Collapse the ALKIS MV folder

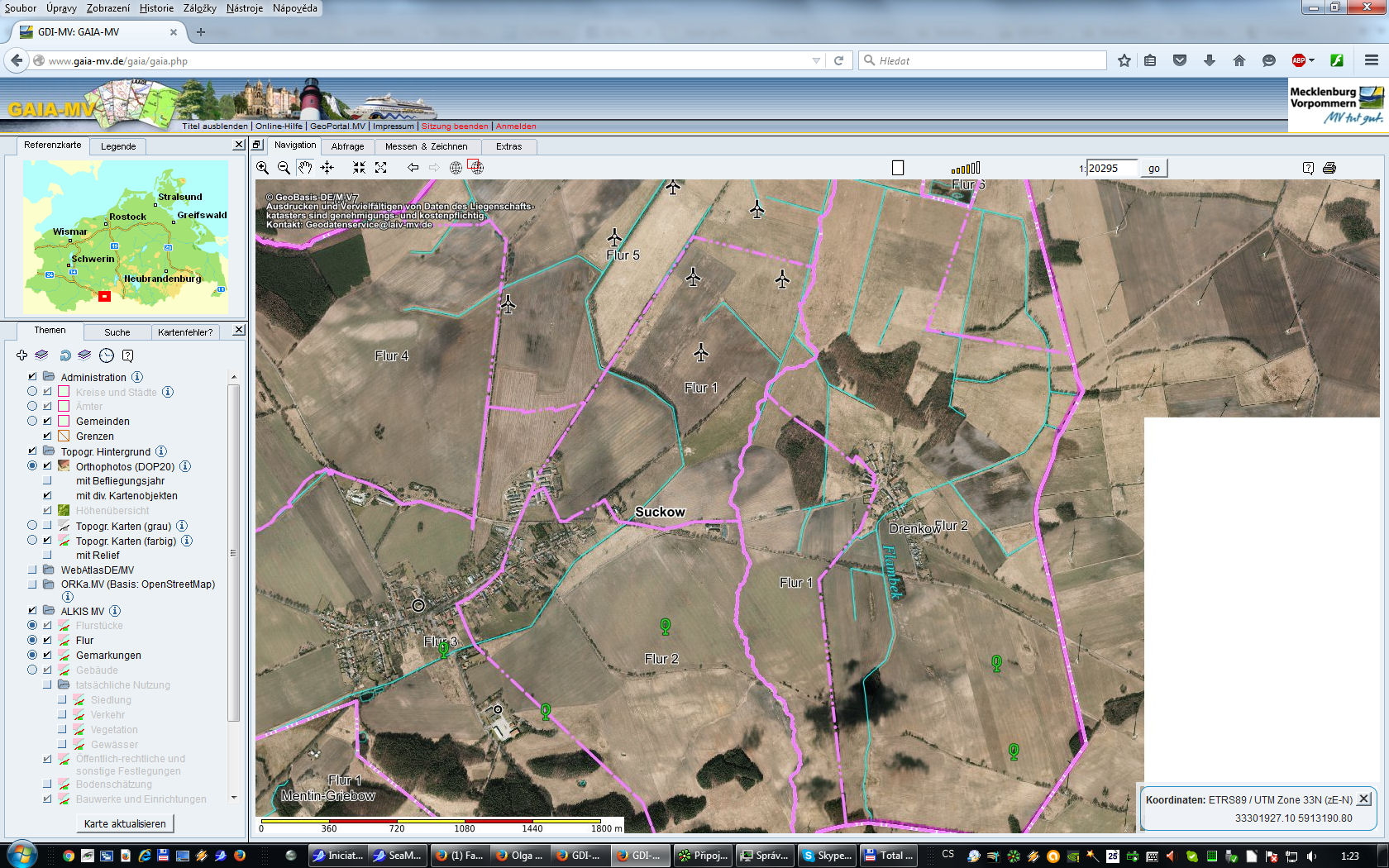[x=49, y=611]
